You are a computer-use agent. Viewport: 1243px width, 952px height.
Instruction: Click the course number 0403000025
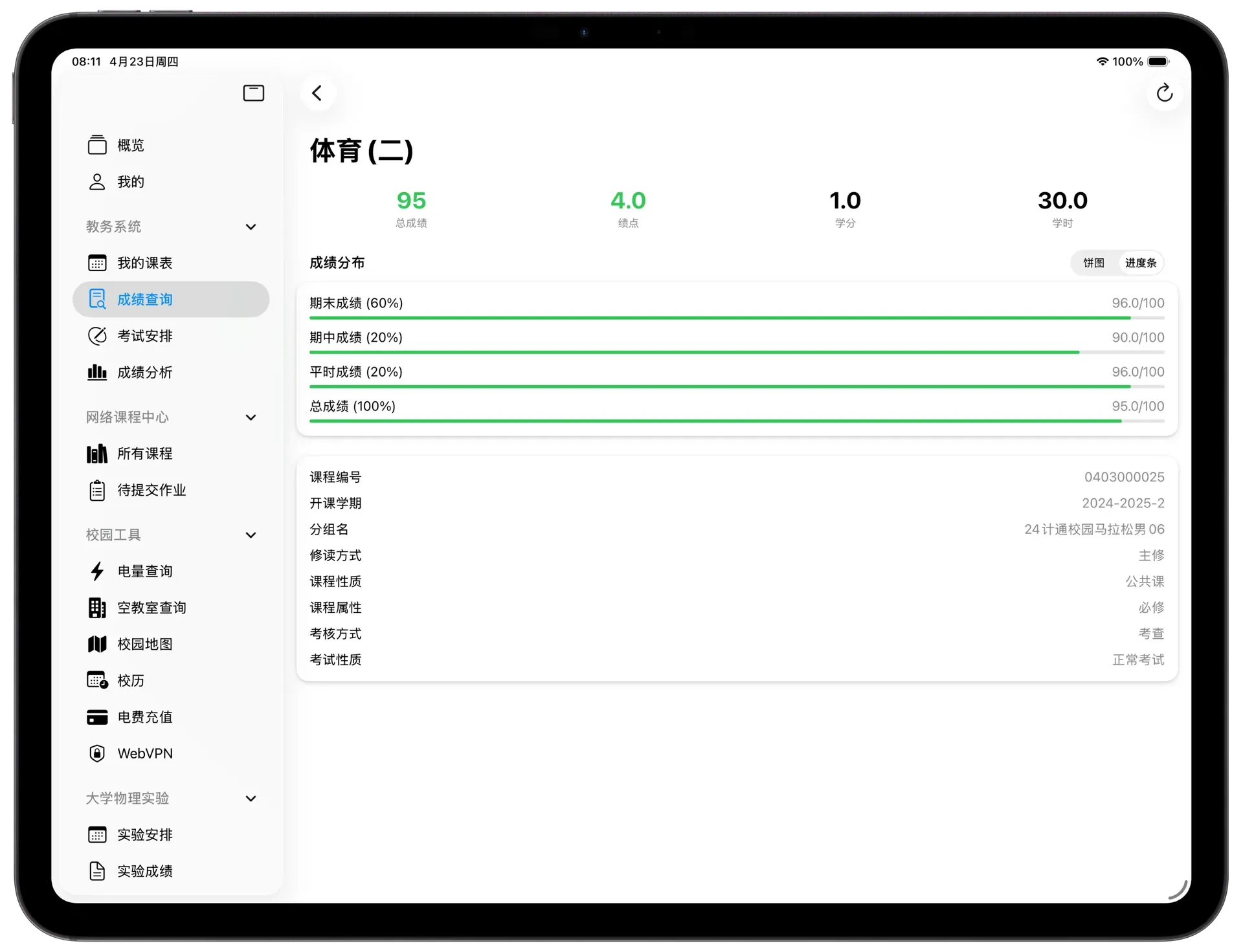coord(1124,477)
